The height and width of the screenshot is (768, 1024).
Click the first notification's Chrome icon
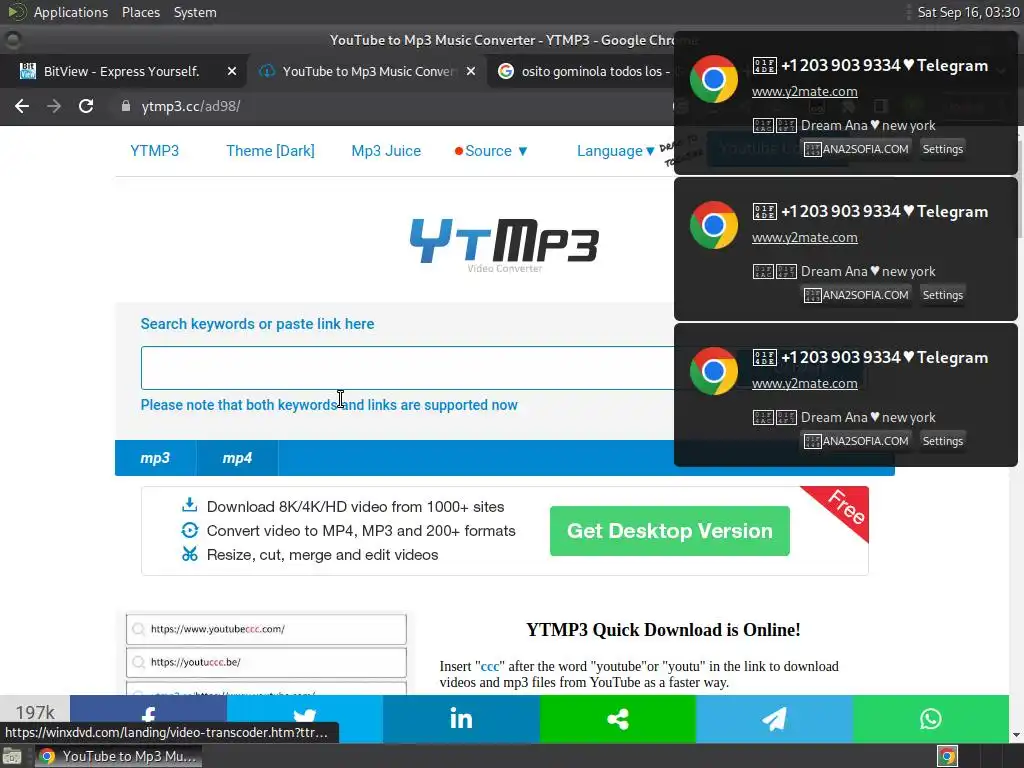point(714,79)
